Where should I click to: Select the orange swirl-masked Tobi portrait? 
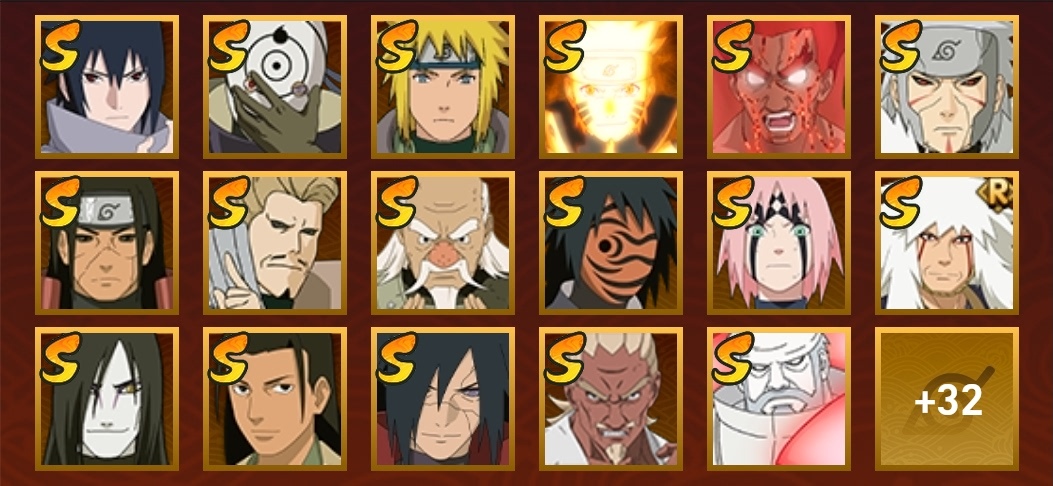[x=610, y=243]
